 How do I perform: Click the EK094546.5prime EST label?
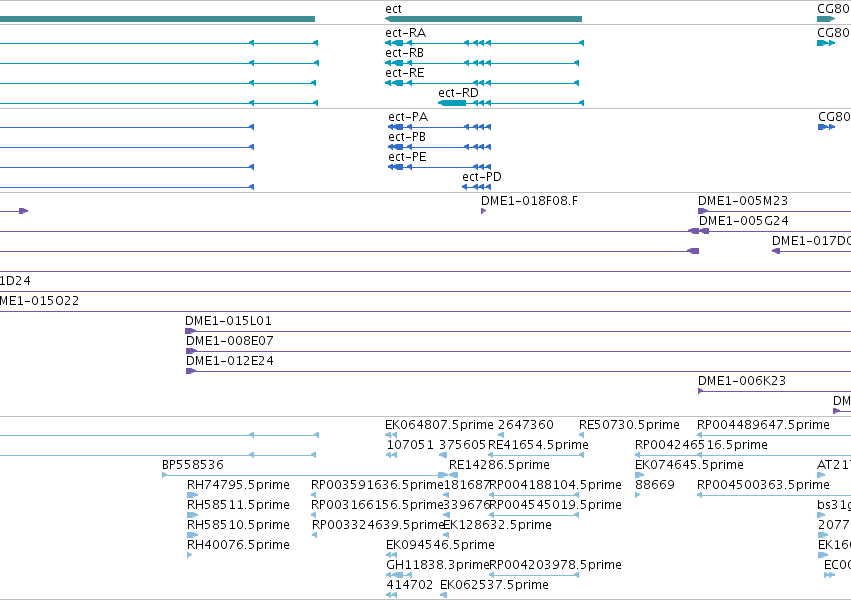coord(440,545)
